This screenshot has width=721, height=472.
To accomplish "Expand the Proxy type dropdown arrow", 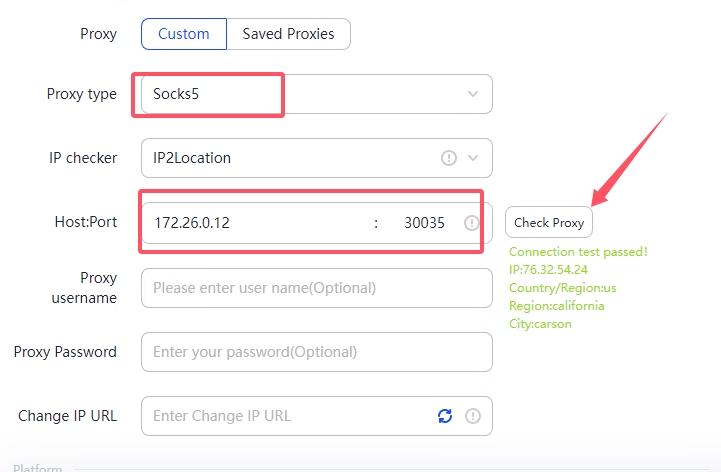I will 473,94.
